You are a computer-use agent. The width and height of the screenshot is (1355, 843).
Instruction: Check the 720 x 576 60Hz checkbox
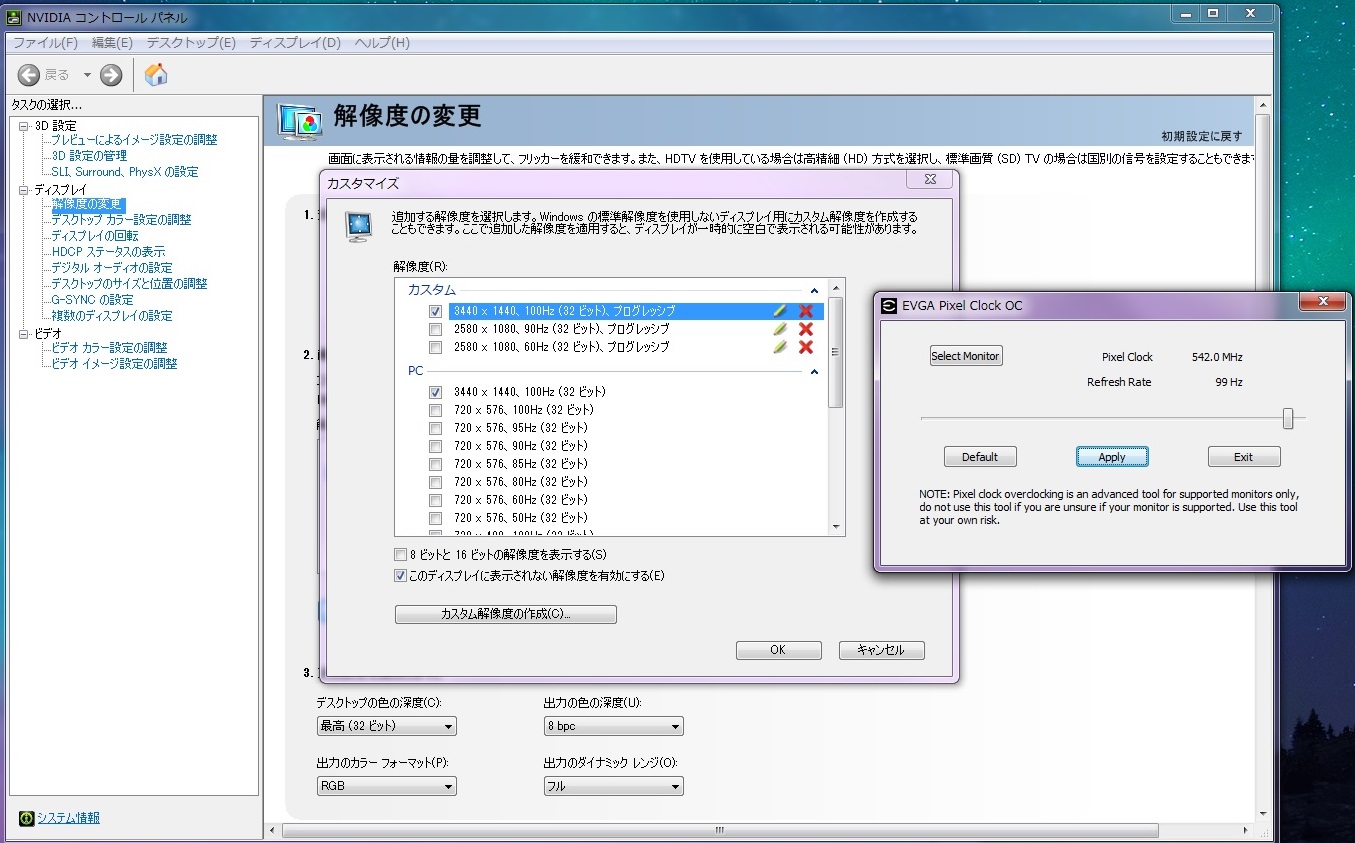[435, 500]
